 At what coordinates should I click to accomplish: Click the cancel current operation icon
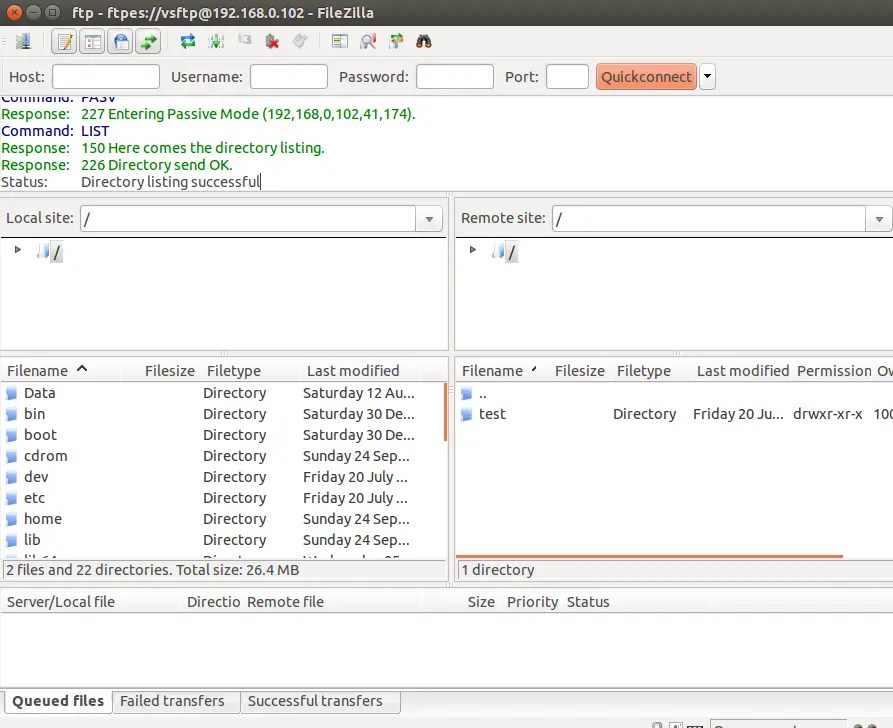coord(244,40)
